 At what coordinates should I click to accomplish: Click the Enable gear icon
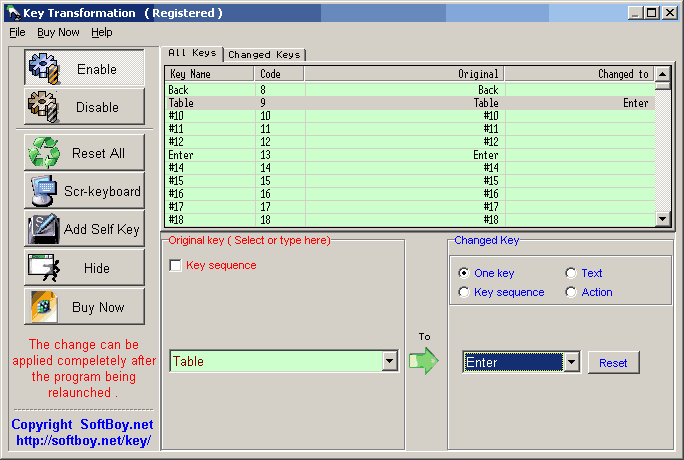[44, 69]
